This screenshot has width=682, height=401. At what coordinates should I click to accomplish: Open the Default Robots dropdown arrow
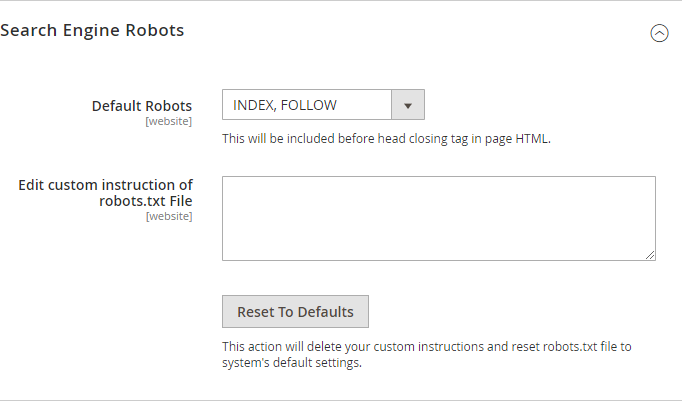click(x=407, y=105)
